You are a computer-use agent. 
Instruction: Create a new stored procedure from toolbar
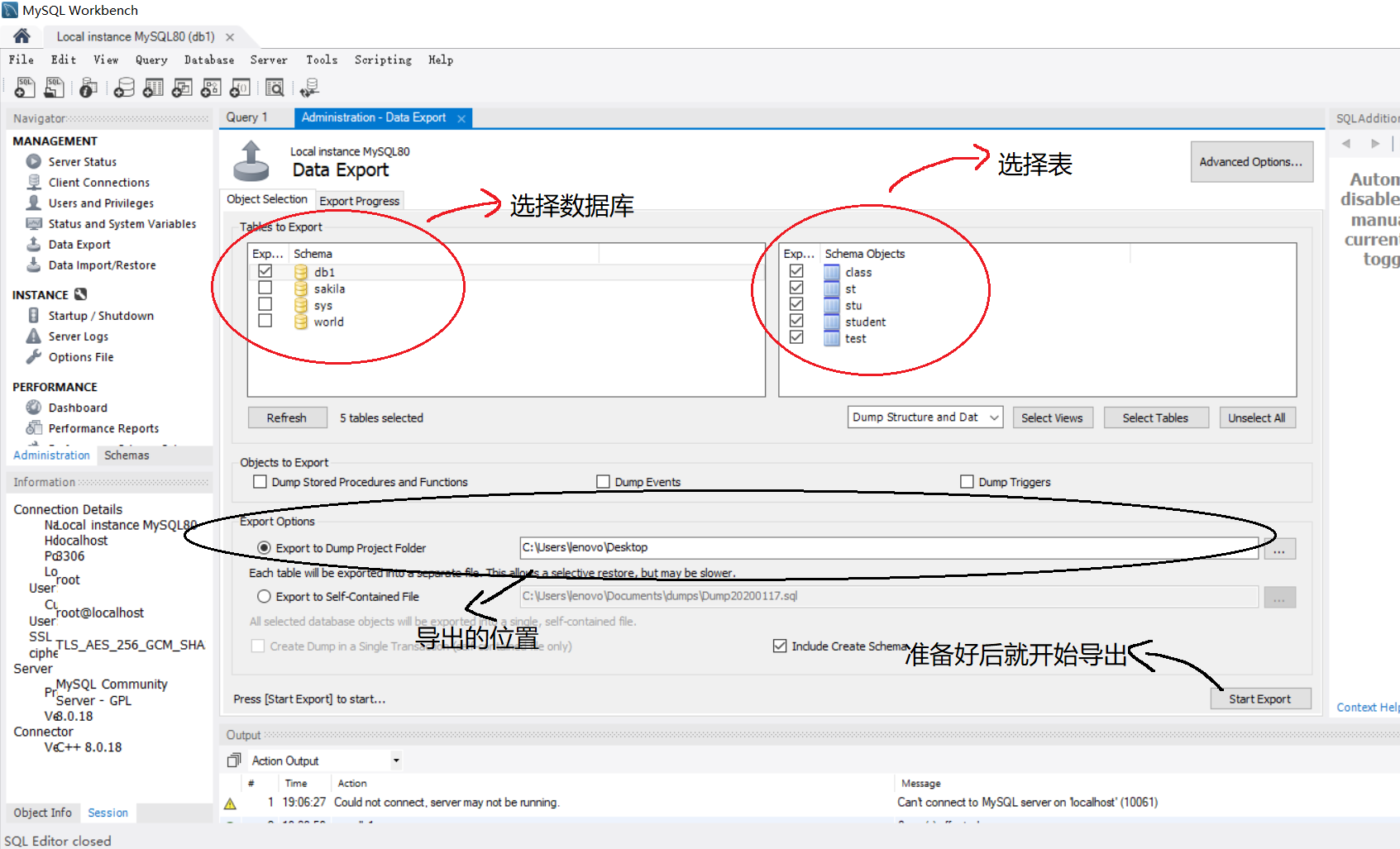[x=211, y=87]
